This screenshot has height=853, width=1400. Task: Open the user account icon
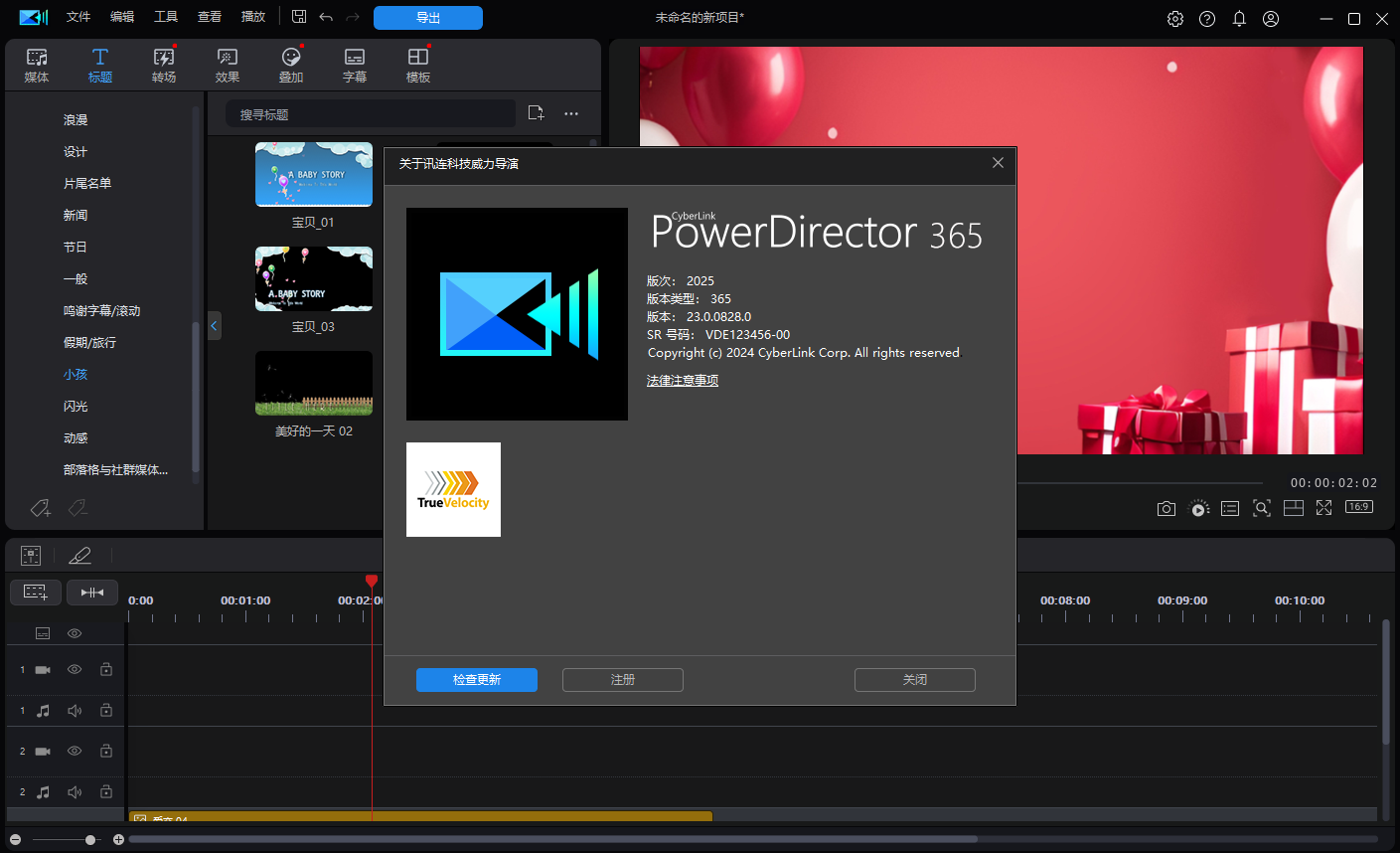(x=1271, y=19)
